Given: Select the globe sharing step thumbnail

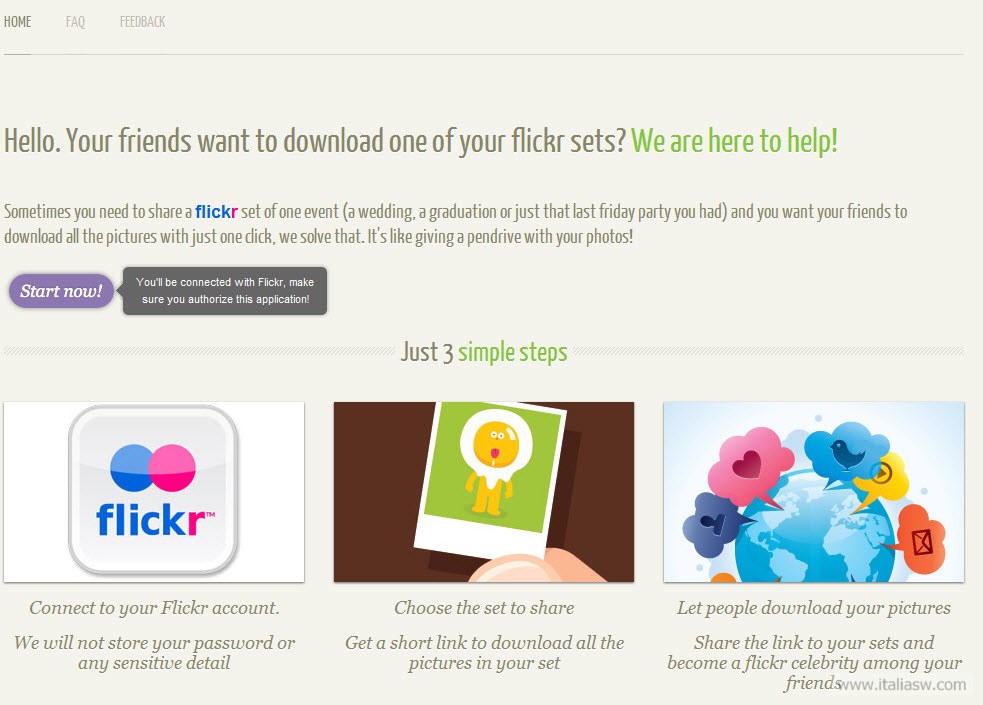Looking at the screenshot, I should point(814,491).
